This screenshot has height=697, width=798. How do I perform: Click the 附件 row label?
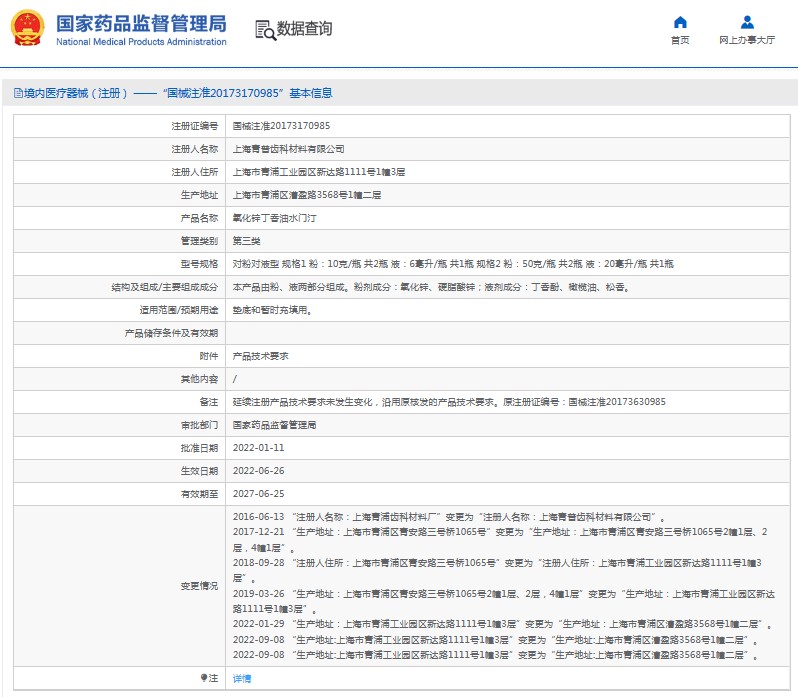[209, 356]
